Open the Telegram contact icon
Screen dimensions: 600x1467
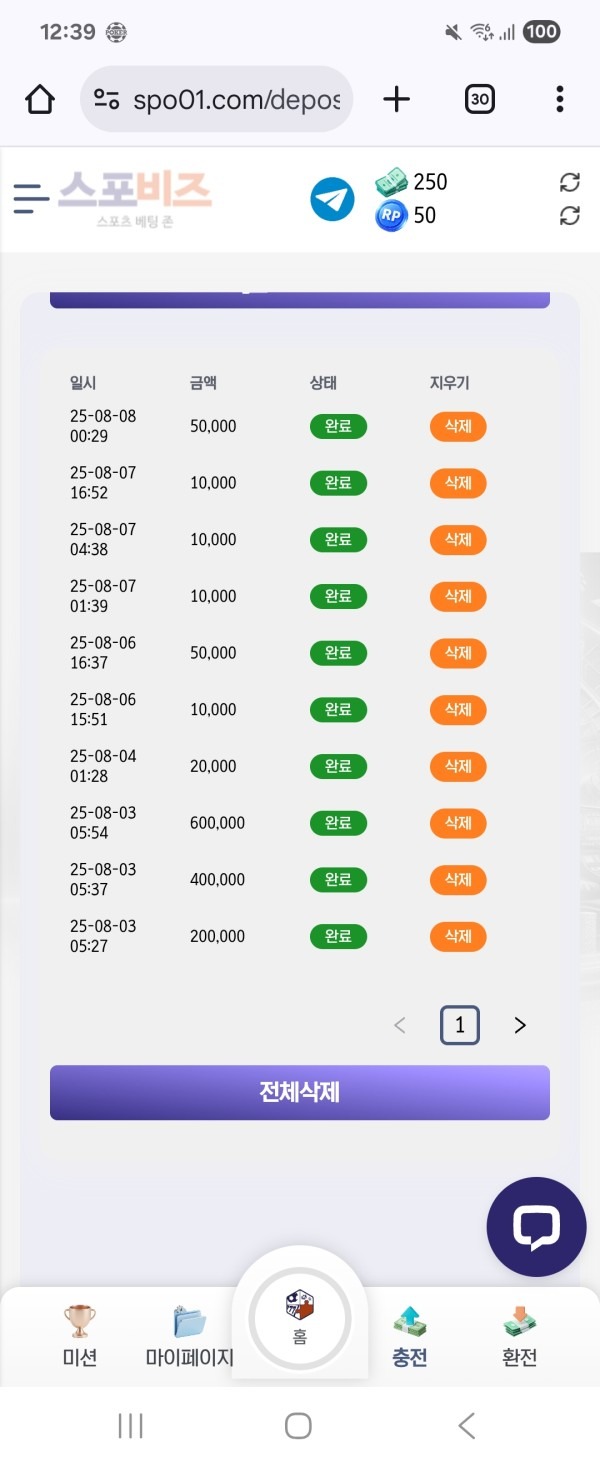click(332, 199)
